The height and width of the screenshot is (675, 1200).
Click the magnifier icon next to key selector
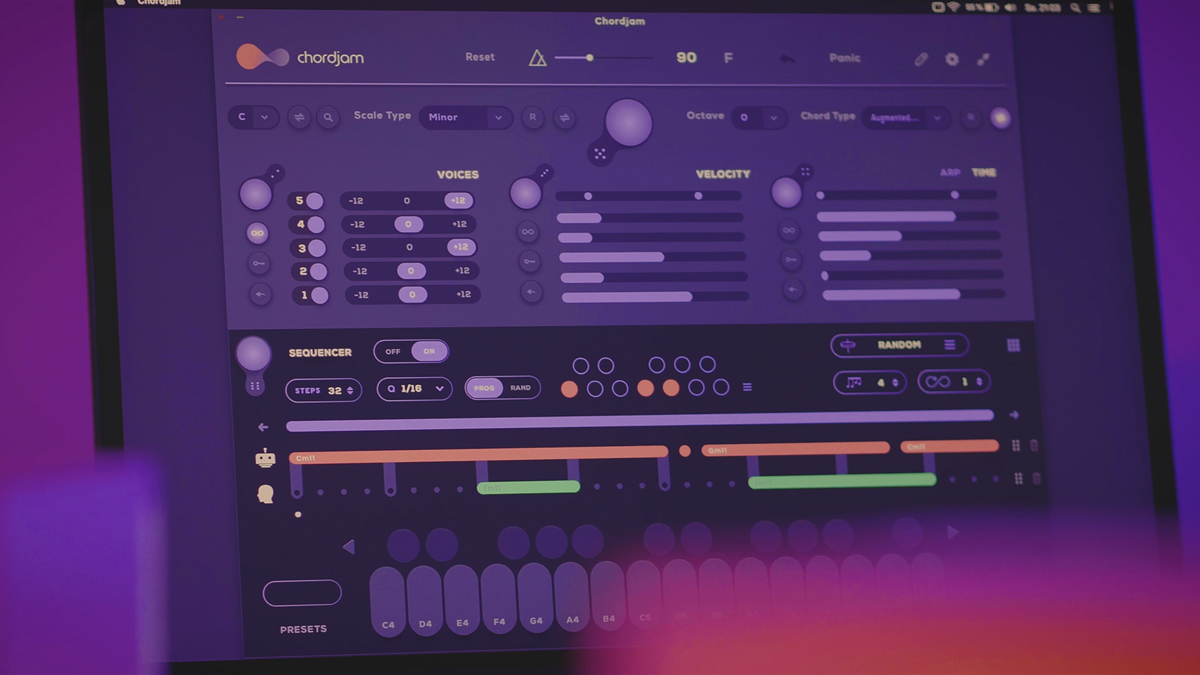tap(328, 117)
